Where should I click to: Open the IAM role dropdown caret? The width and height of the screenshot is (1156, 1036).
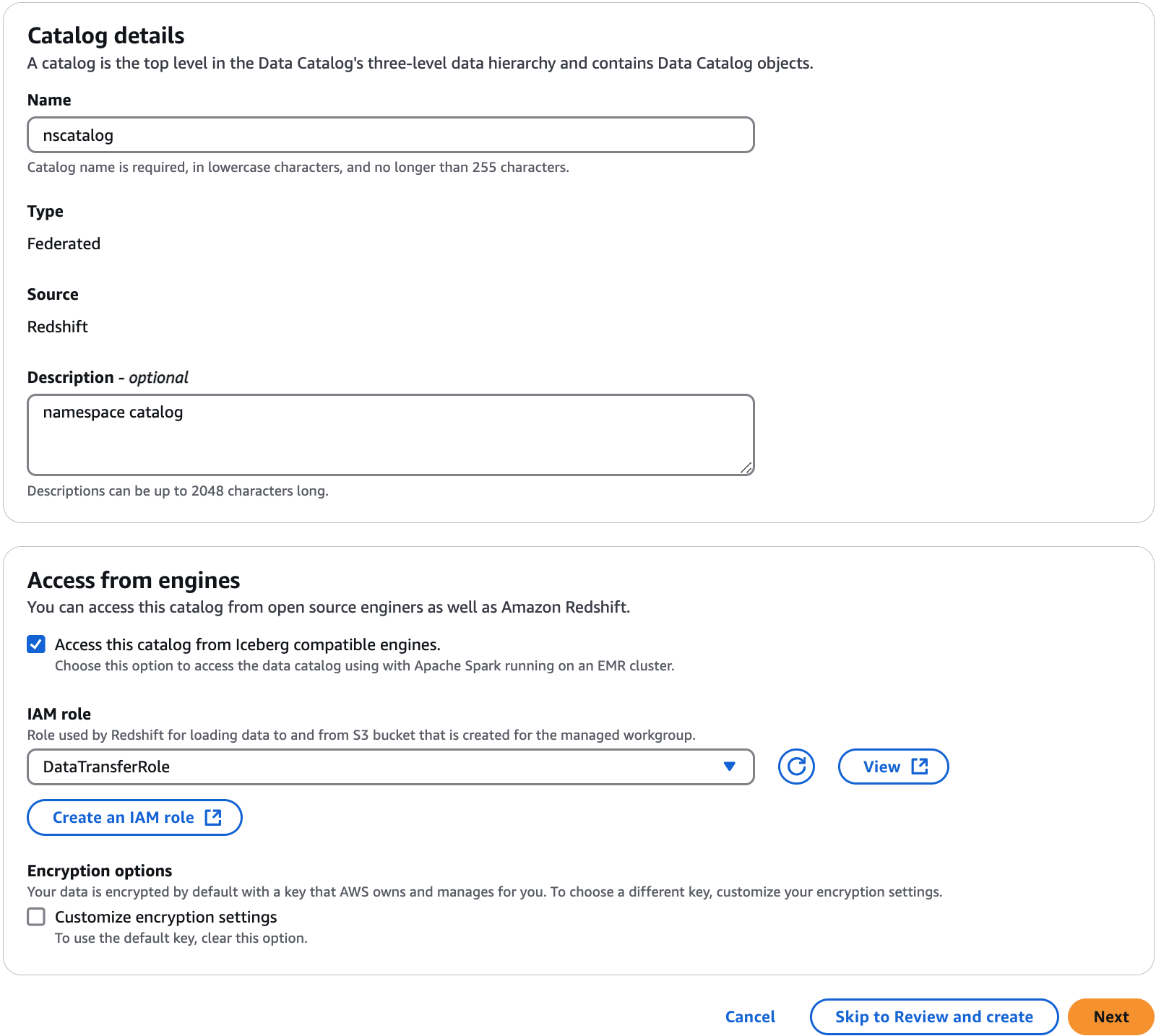[730, 767]
